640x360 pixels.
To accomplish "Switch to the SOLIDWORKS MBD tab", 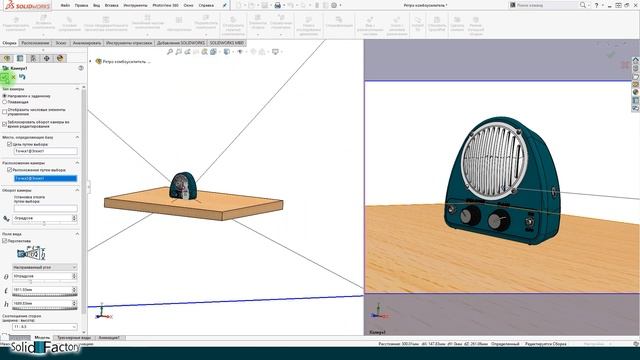I will pos(227,43).
